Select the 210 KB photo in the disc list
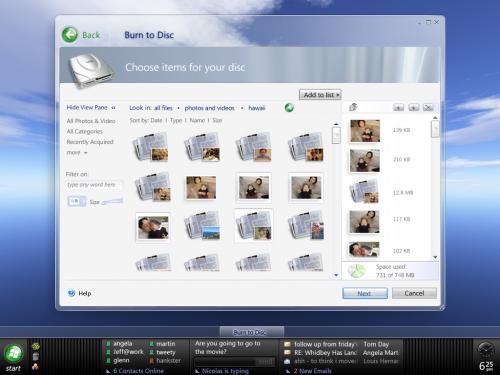This screenshot has width=500, height=375. (364, 161)
